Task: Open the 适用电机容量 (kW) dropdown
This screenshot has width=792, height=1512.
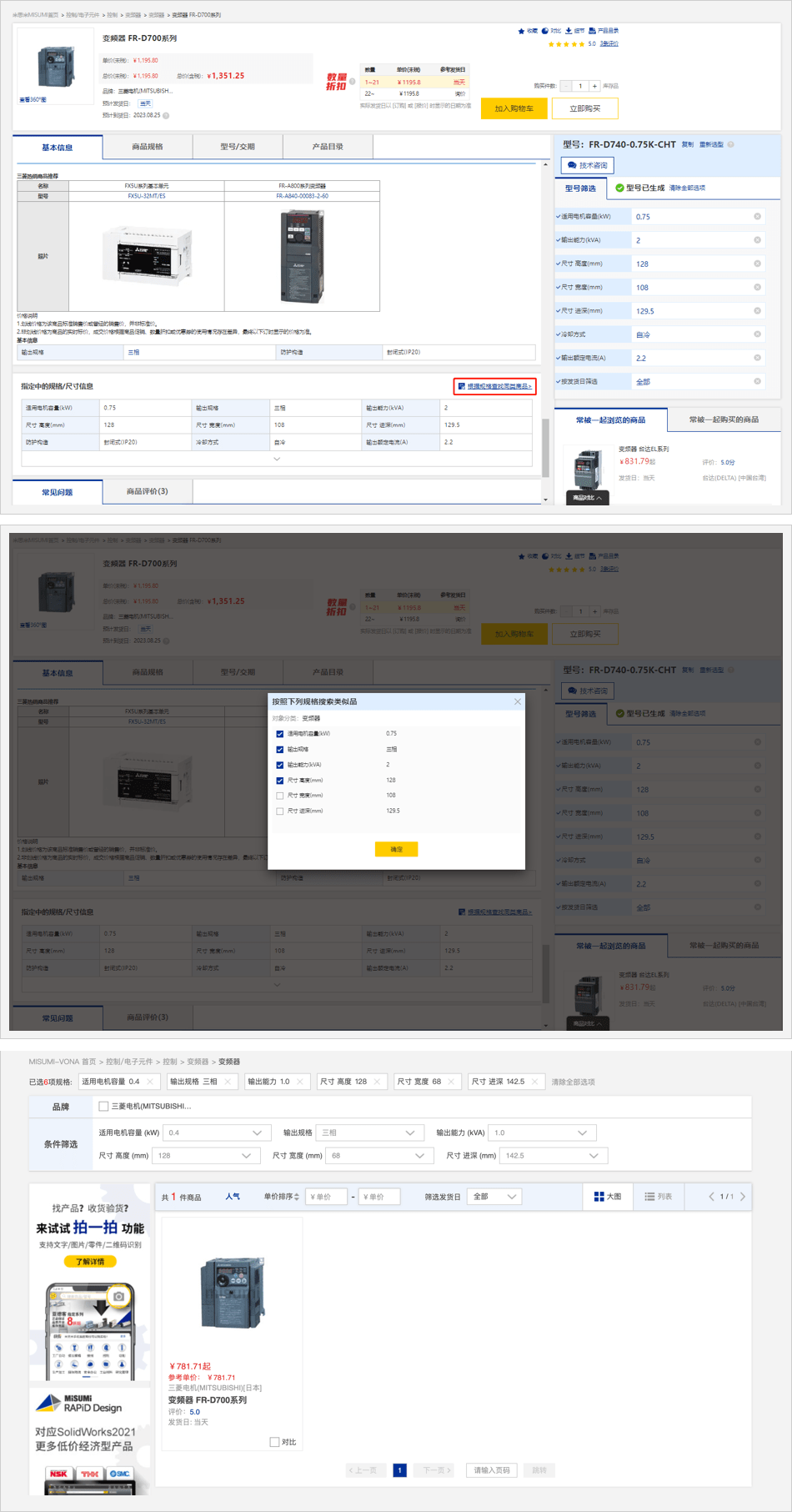Action: click(214, 1133)
